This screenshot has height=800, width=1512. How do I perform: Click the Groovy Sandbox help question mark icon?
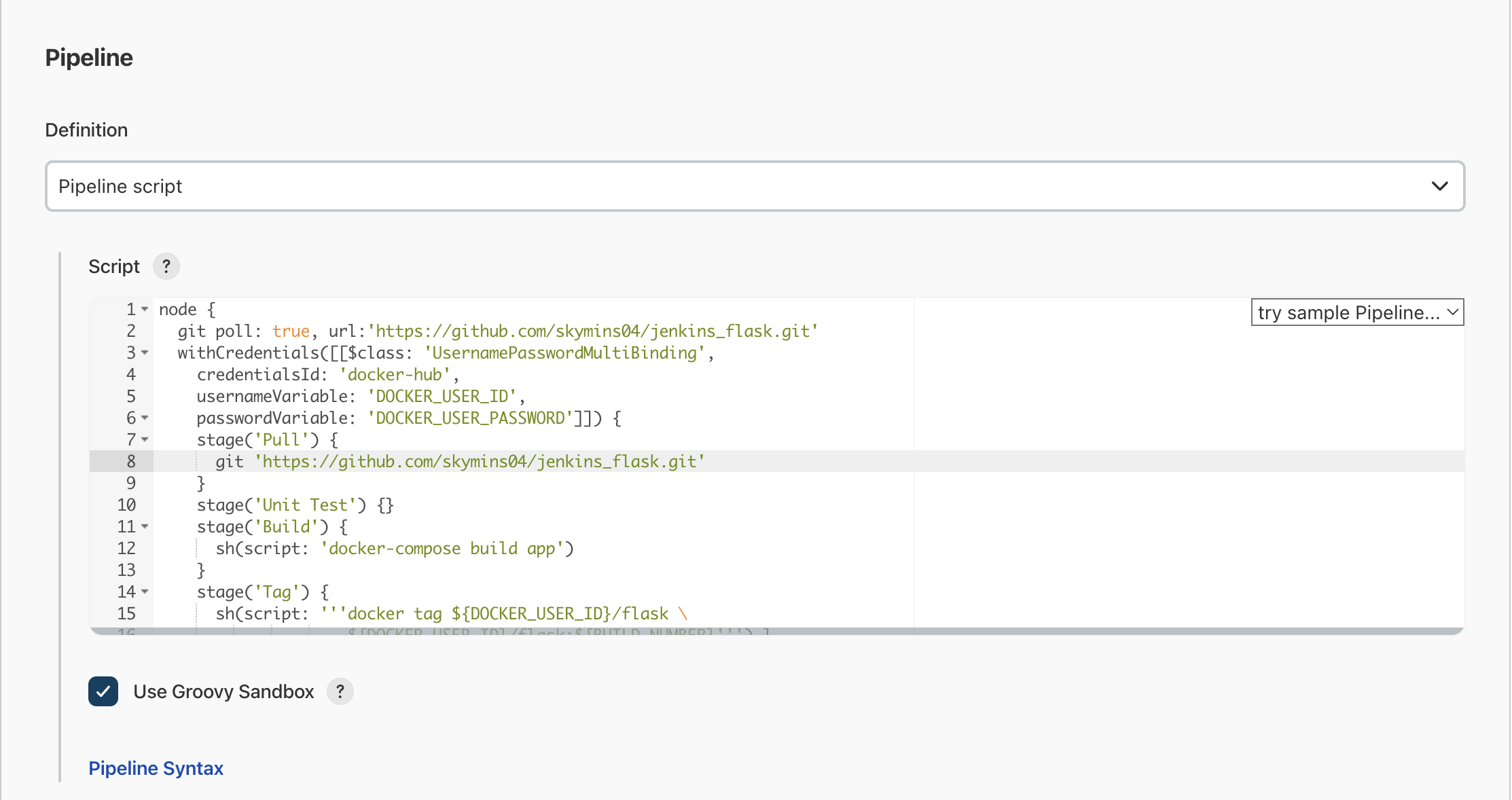point(340,691)
